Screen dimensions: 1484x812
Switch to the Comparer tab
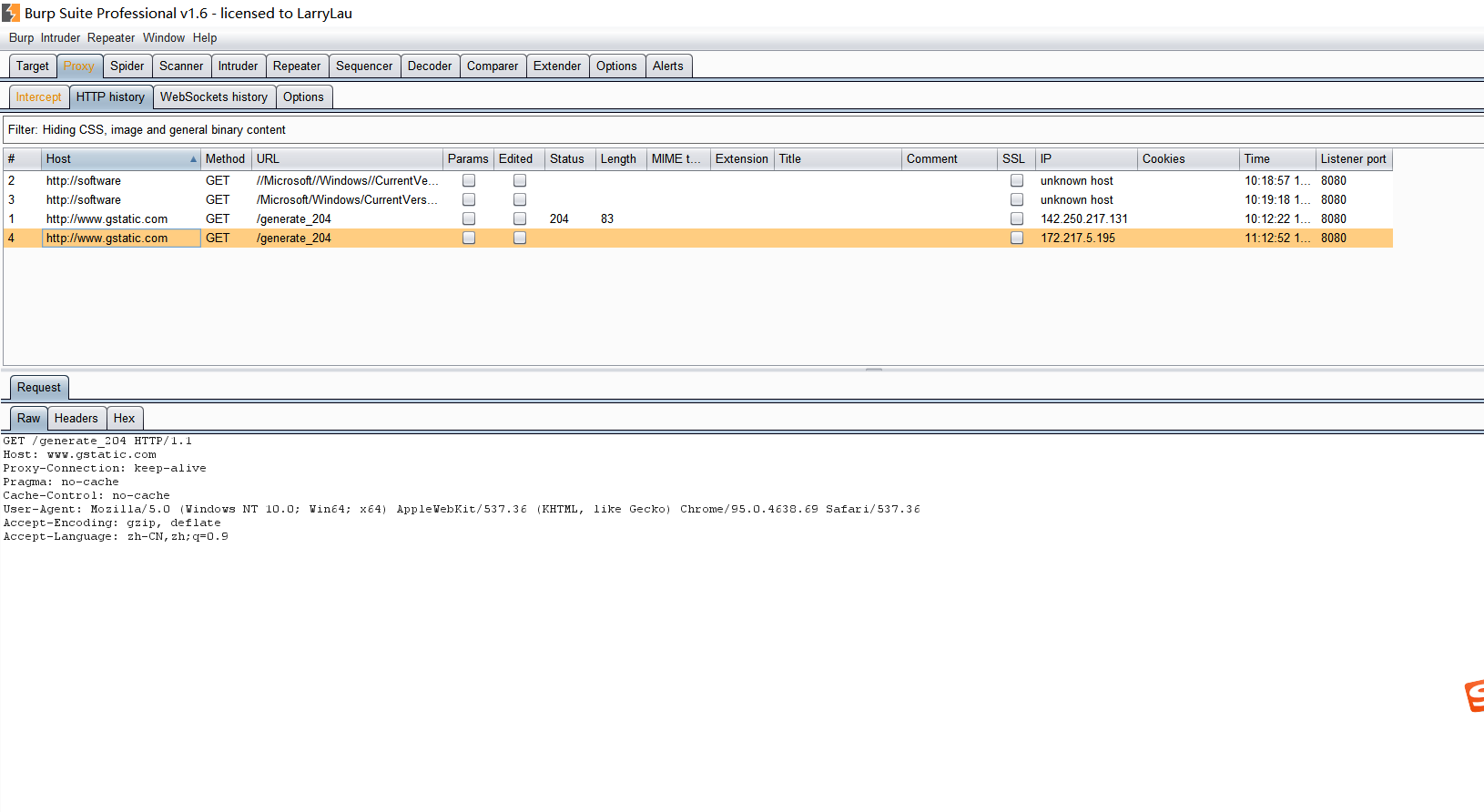[493, 66]
